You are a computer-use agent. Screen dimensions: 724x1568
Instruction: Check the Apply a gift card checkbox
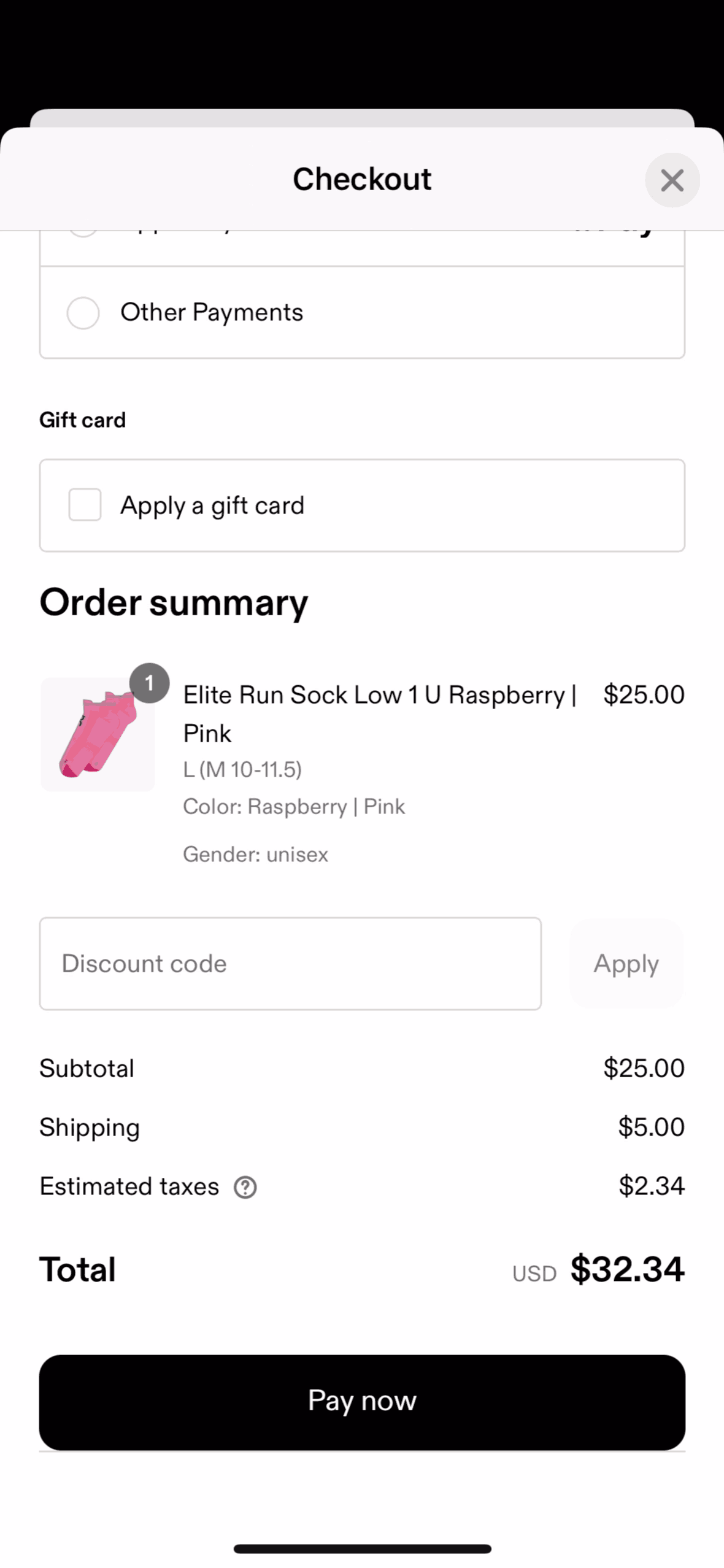coord(85,505)
